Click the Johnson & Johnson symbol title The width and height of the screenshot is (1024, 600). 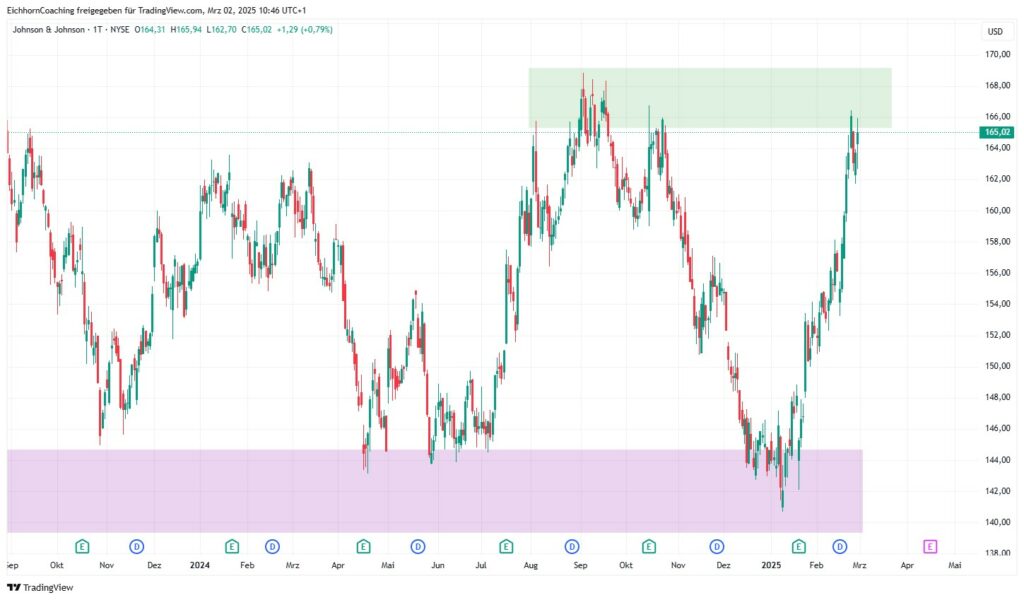pos(48,29)
